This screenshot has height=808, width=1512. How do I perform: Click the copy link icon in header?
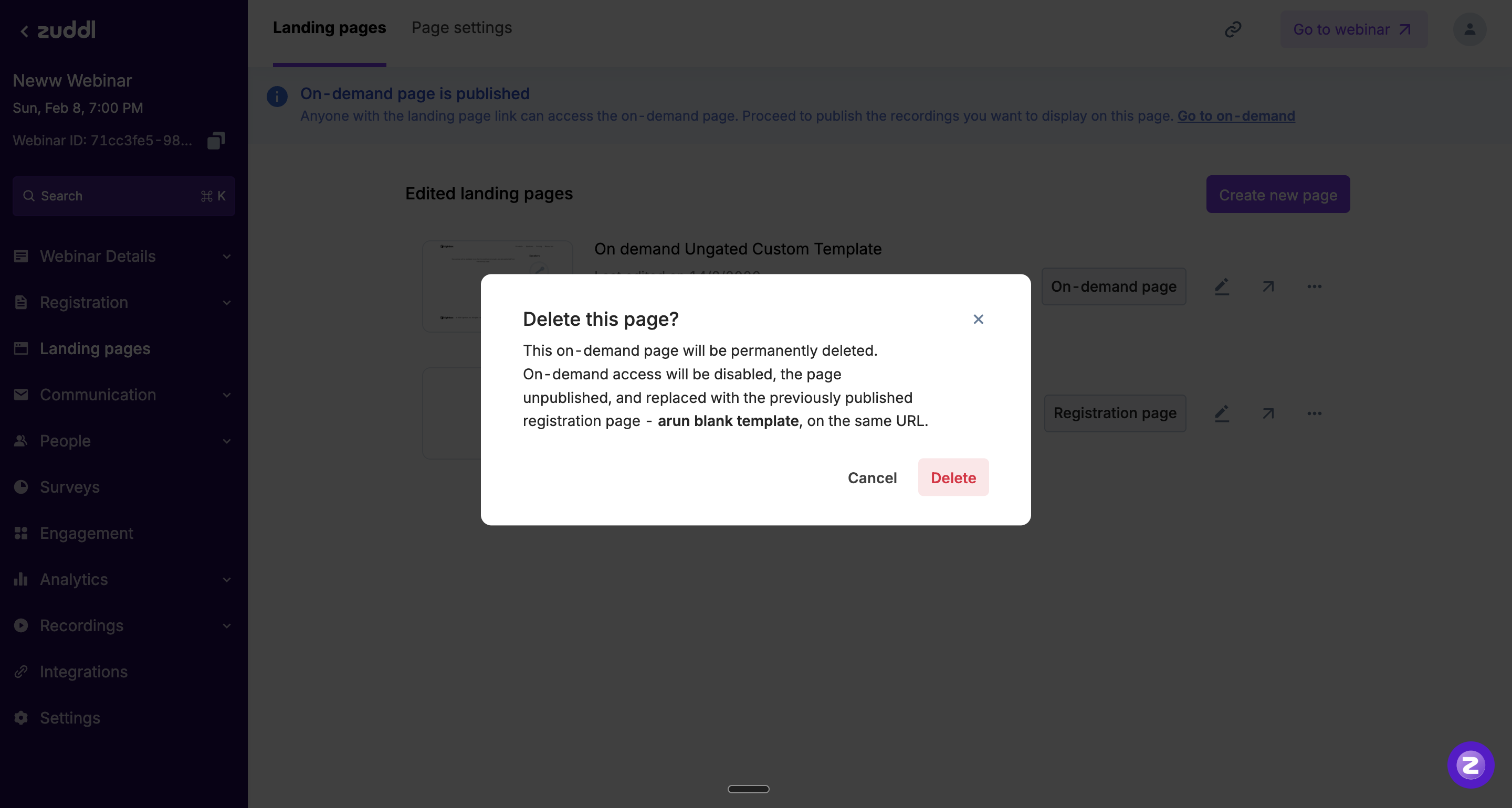click(1233, 29)
